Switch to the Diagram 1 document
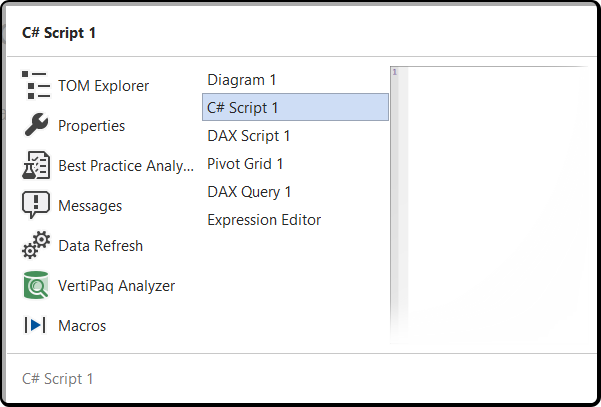Viewport: 601px width, 407px height. click(x=242, y=80)
